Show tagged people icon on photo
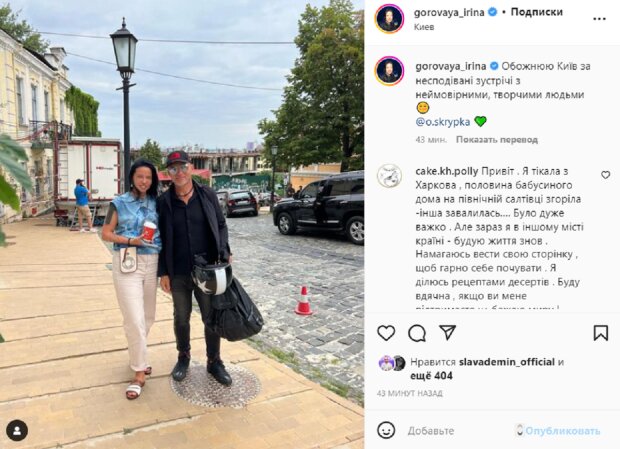This screenshot has width=620, height=449. 17,431
